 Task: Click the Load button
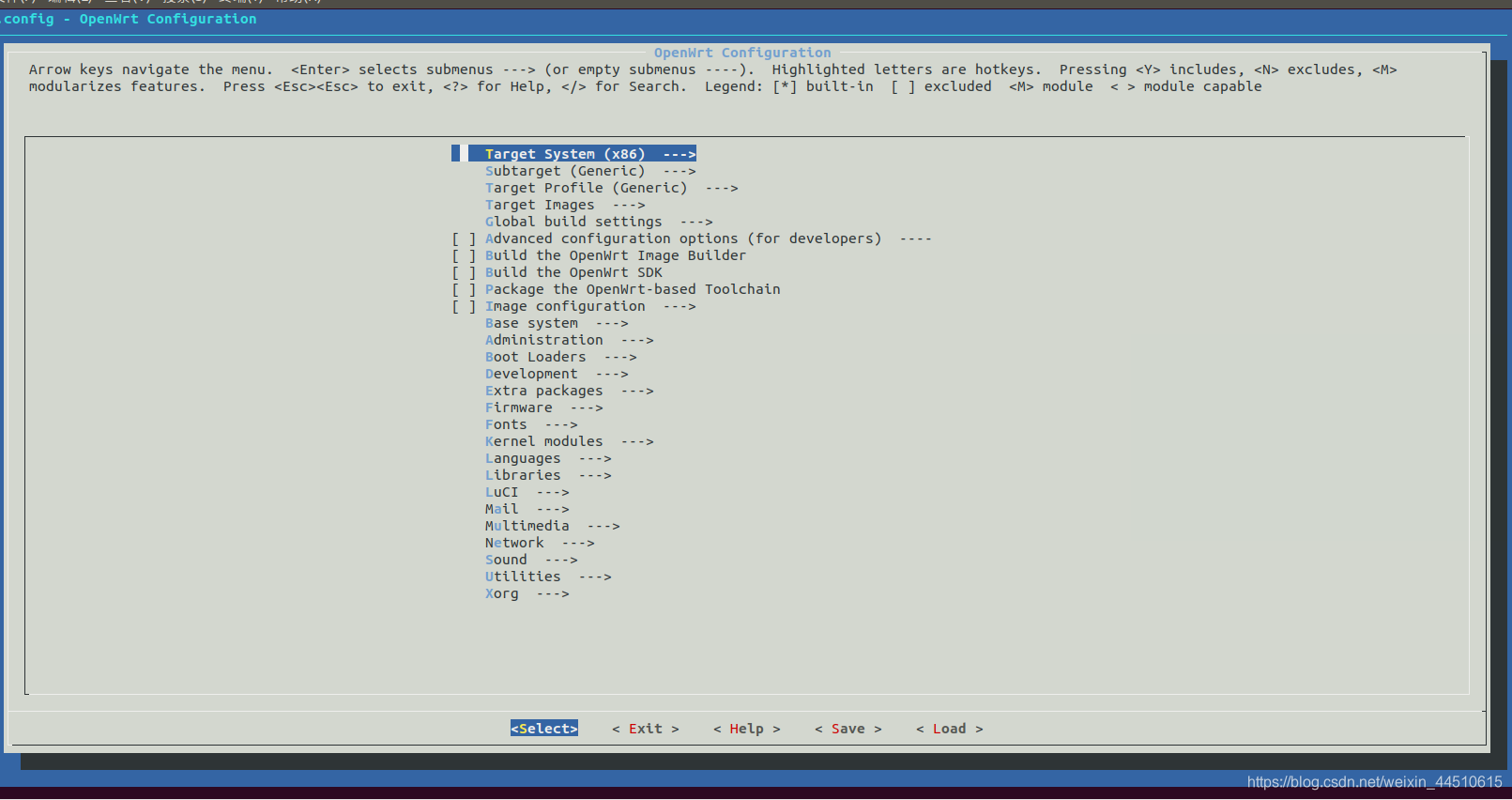tap(950, 729)
